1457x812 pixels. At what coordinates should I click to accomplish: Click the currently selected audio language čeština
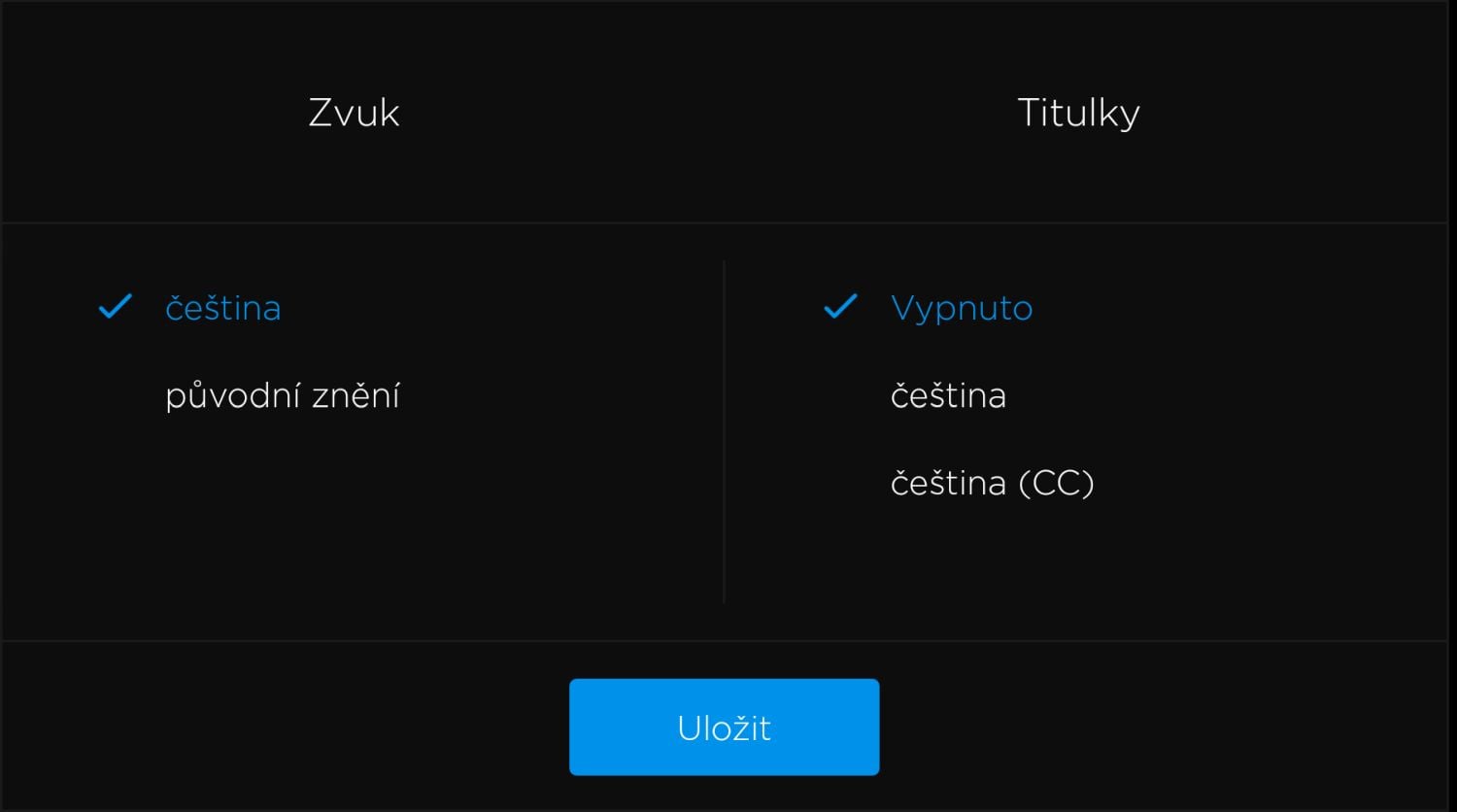tap(223, 307)
